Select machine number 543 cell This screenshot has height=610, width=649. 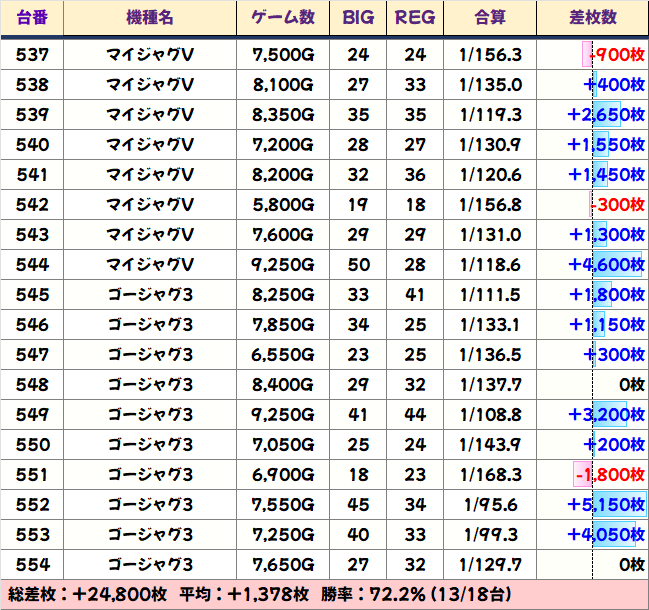[x=32, y=235]
